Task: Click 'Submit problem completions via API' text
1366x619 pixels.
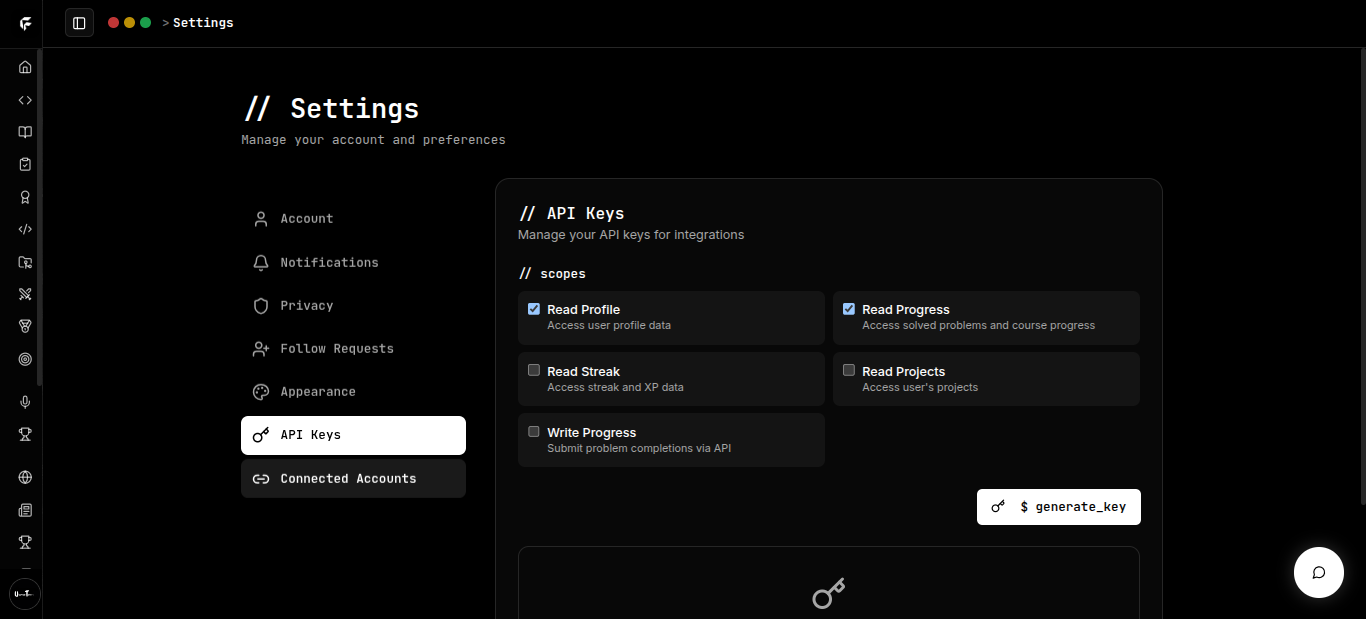Action: [x=639, y=448]
